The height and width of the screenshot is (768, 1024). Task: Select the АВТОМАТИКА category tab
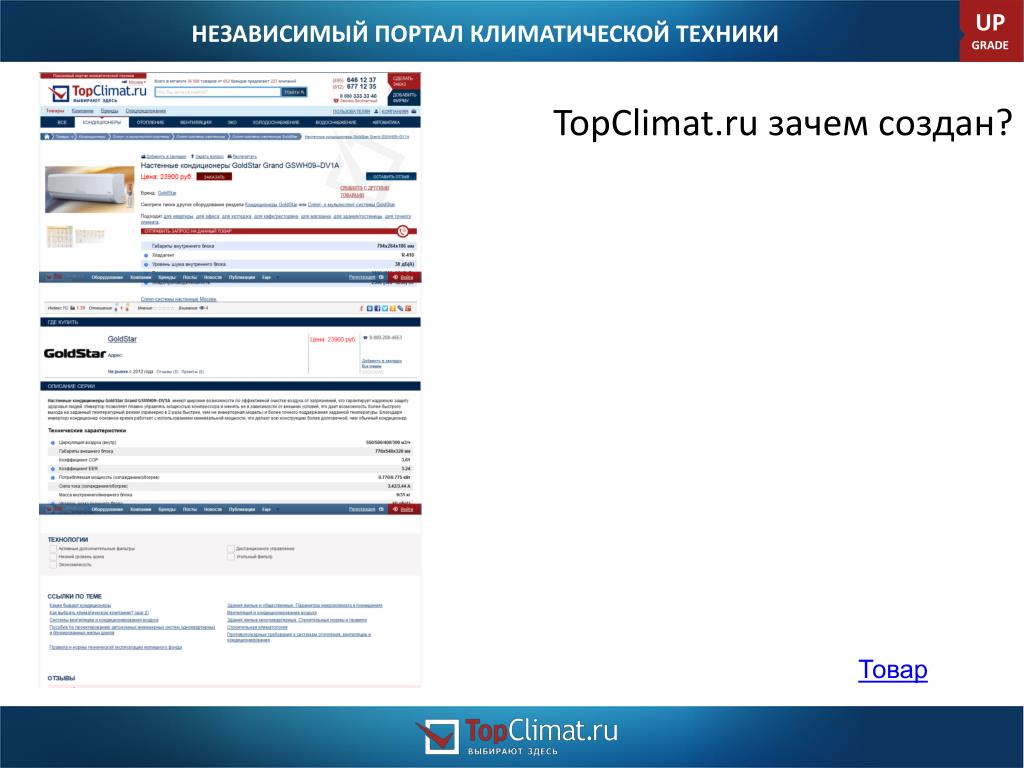386,122
